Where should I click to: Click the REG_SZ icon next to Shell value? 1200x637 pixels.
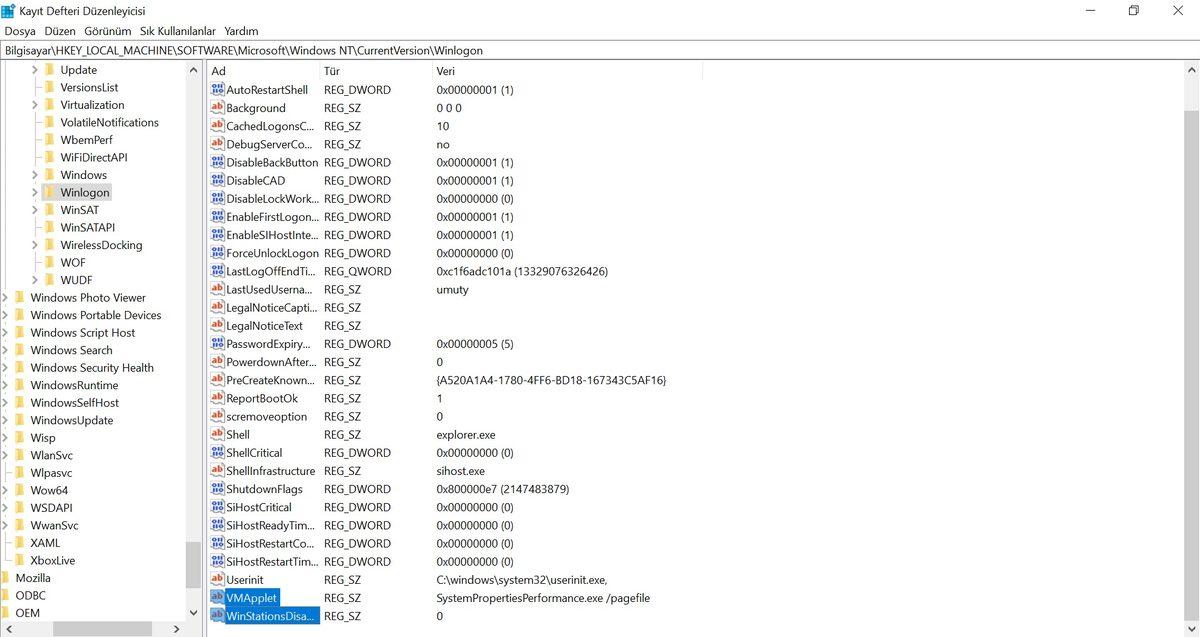point(217,435)
